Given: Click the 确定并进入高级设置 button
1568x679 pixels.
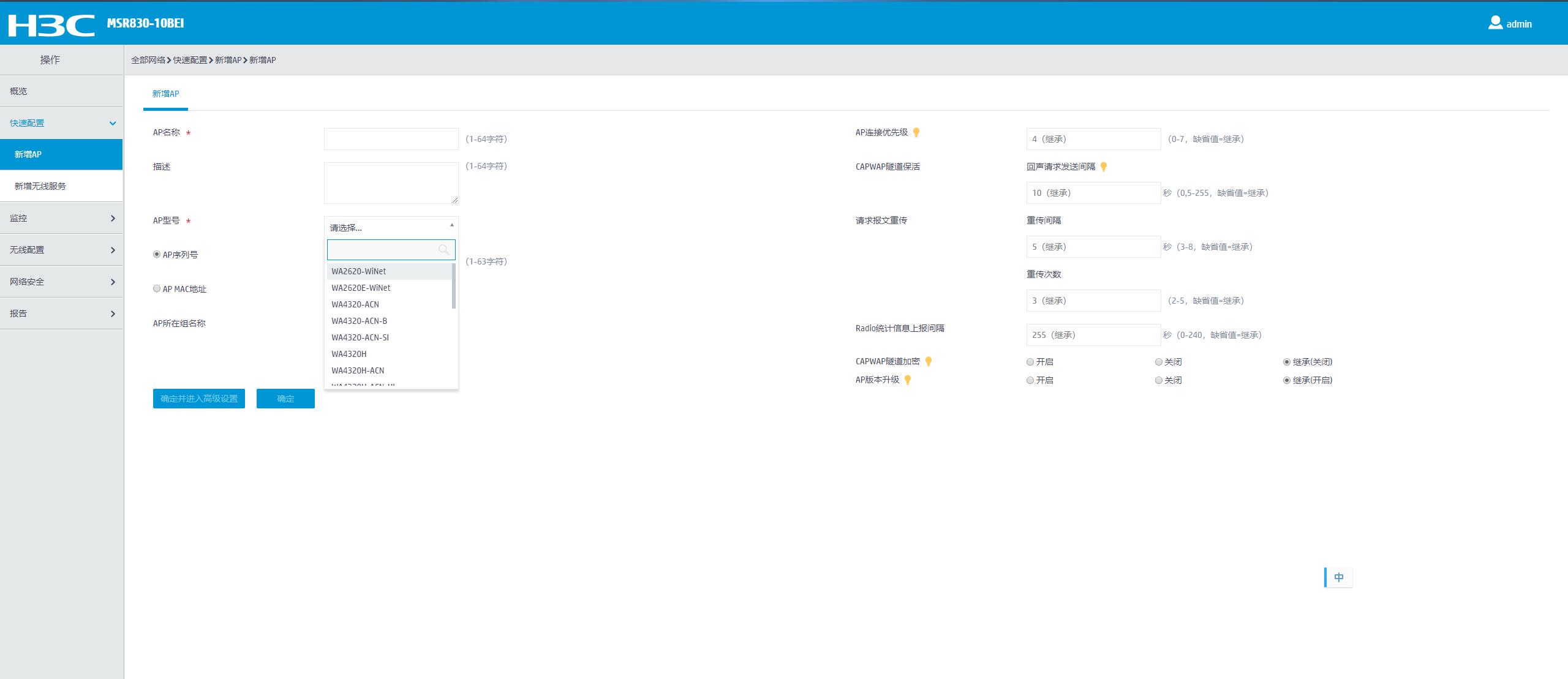Looking at the screenshot, I should click(199, 399).
